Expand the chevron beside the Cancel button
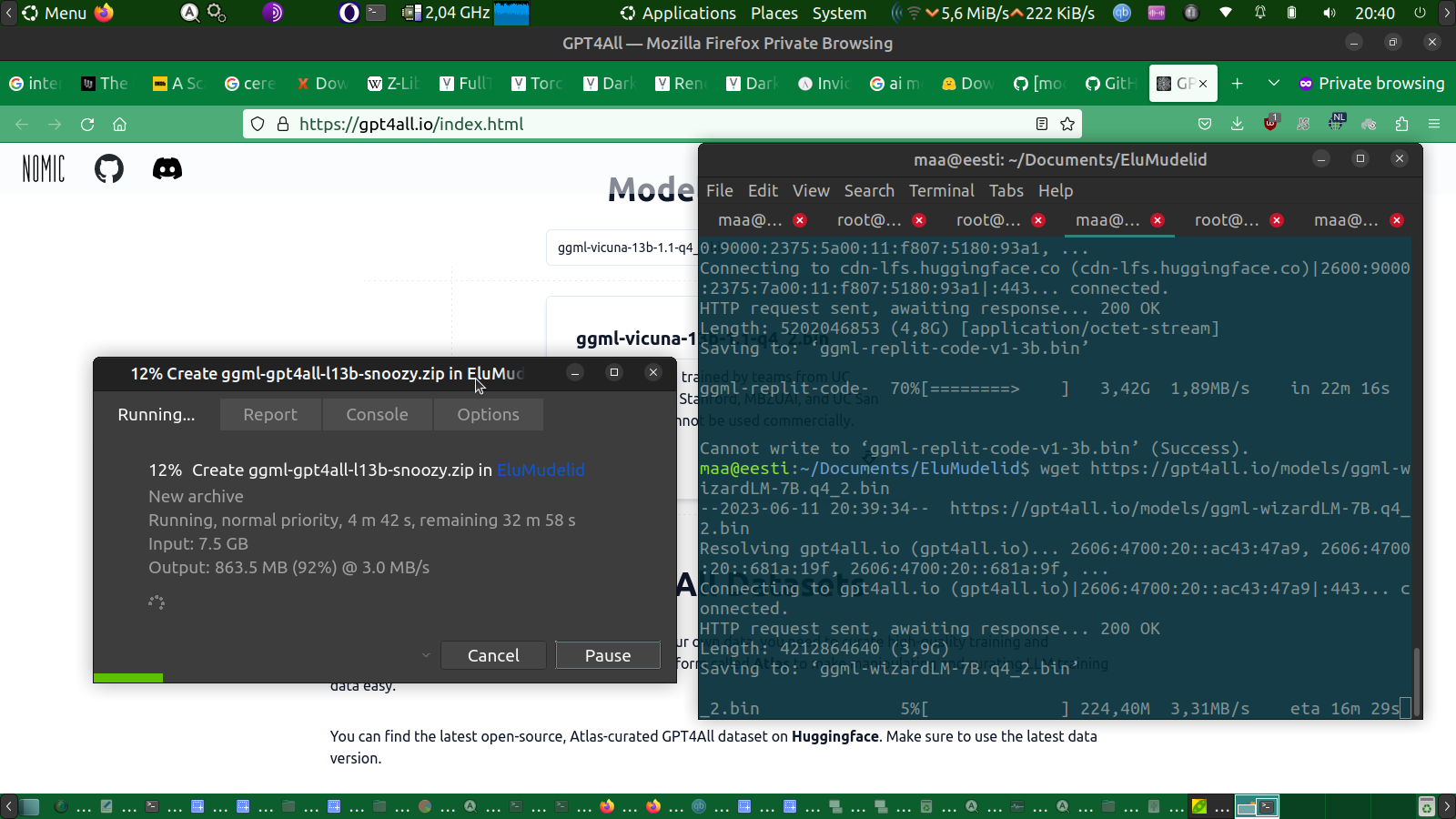Viewport: 1456px width, 819px height. (x=426, y=655)
